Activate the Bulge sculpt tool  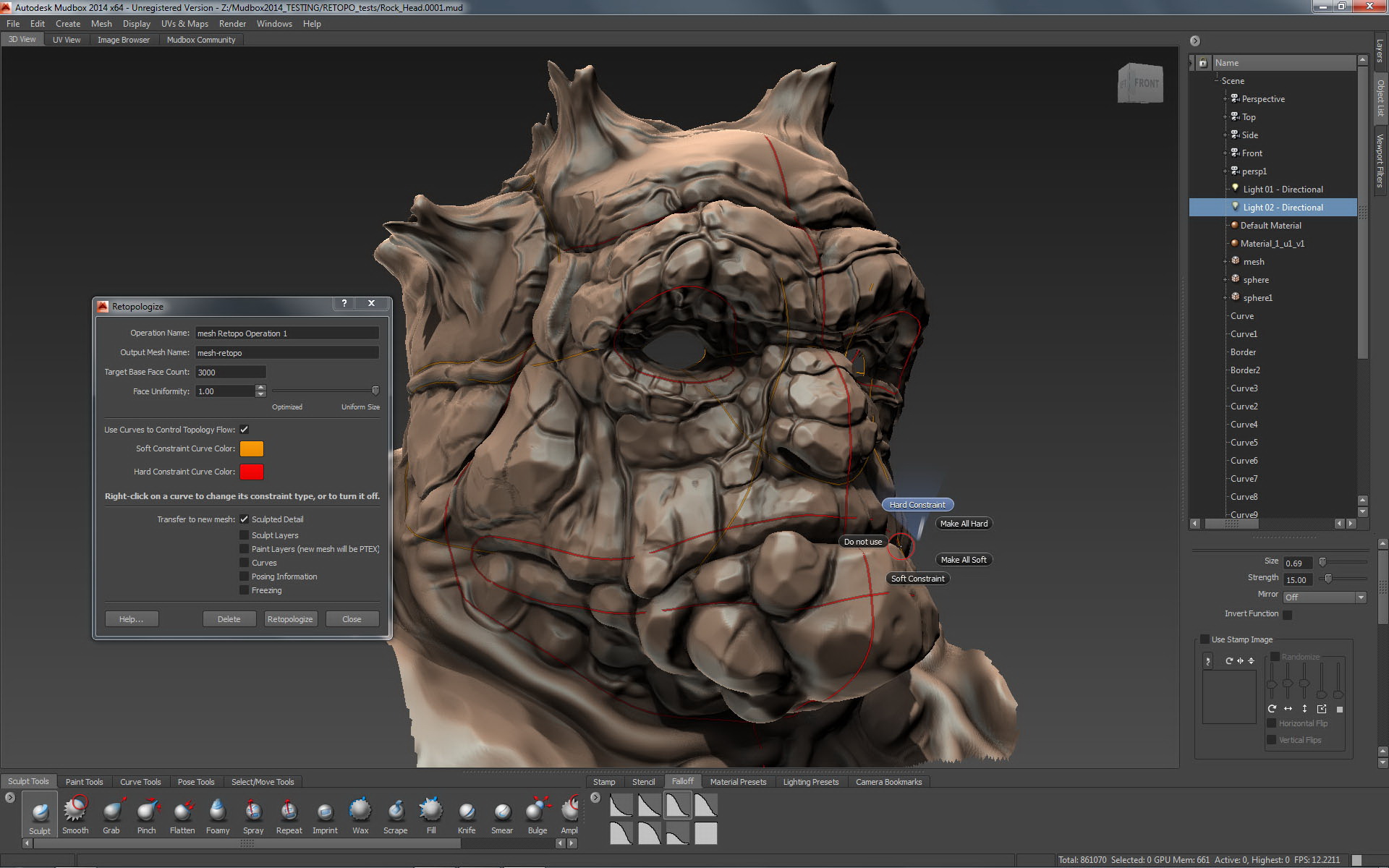click(537, 812)
